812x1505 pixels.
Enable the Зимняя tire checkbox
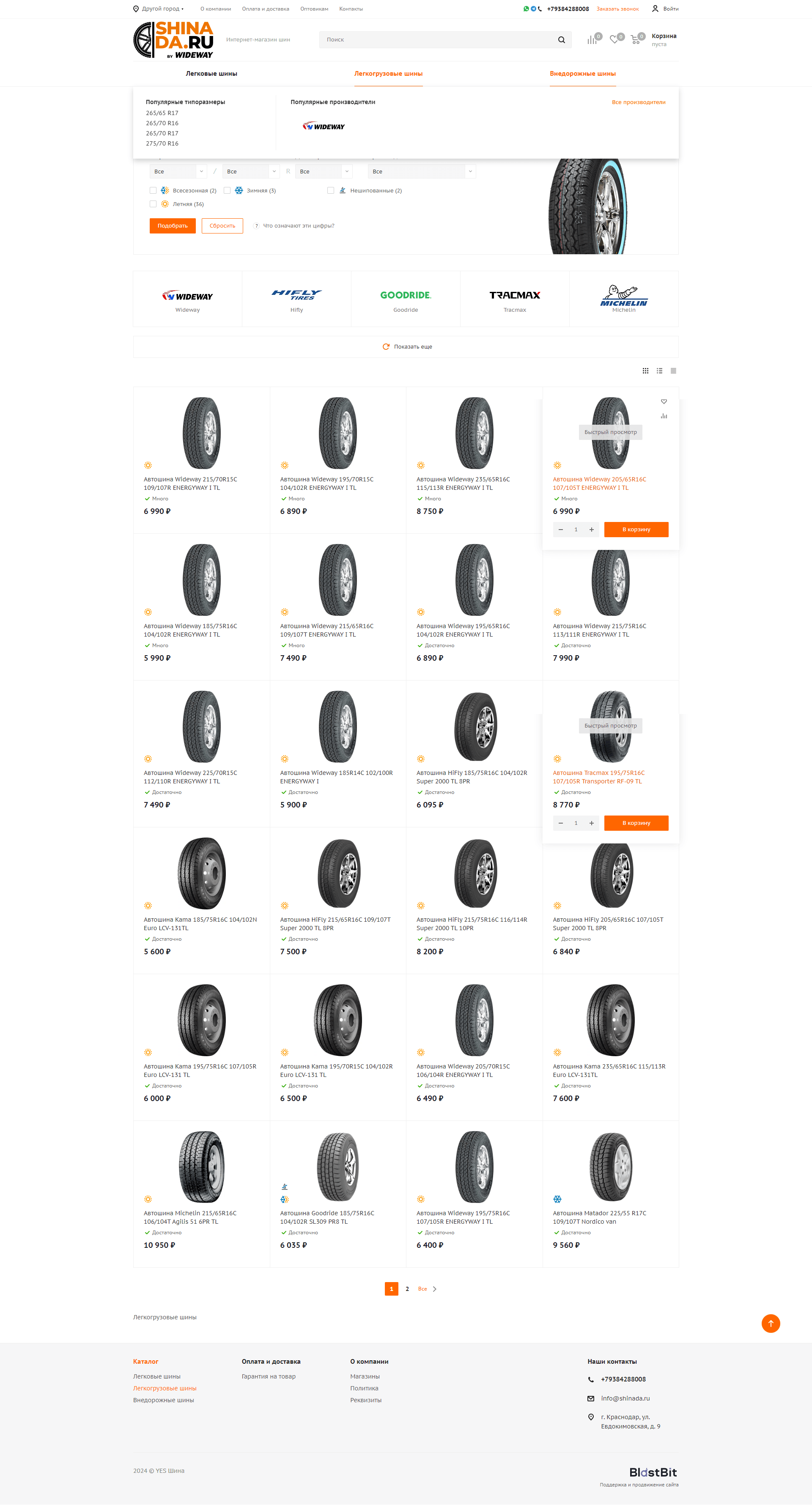click(x=227, y=190)
